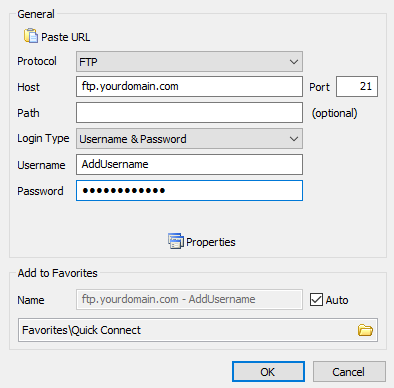Click the favorite Name field
394x388 pixels.
[x=189, y=299]
